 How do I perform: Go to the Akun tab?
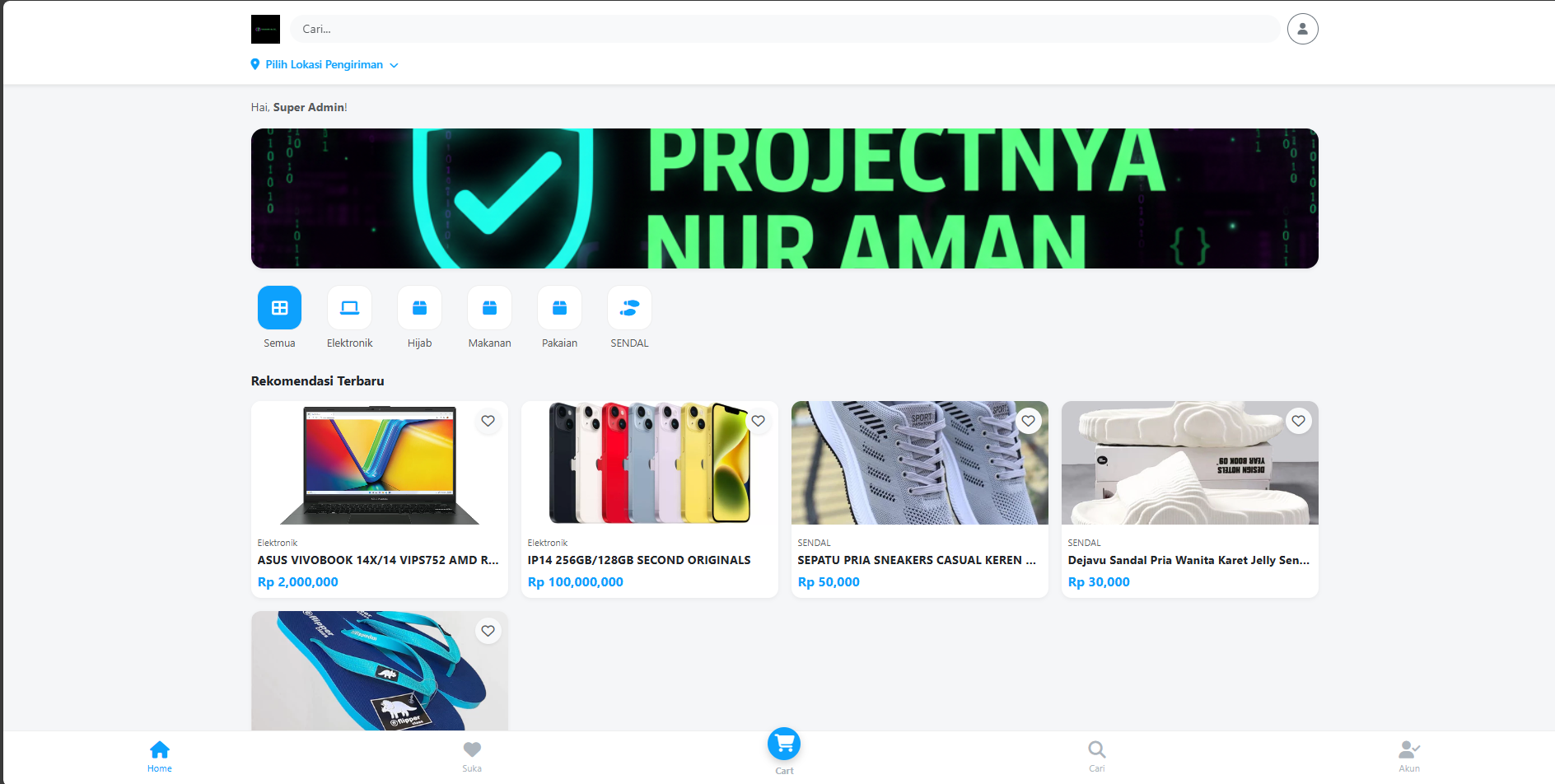pos(1408,755)
